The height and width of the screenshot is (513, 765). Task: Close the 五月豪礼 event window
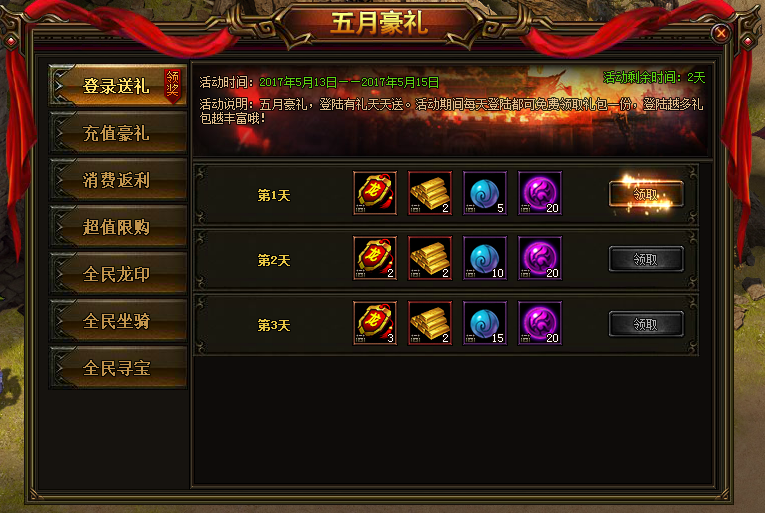tap(721, 33)
